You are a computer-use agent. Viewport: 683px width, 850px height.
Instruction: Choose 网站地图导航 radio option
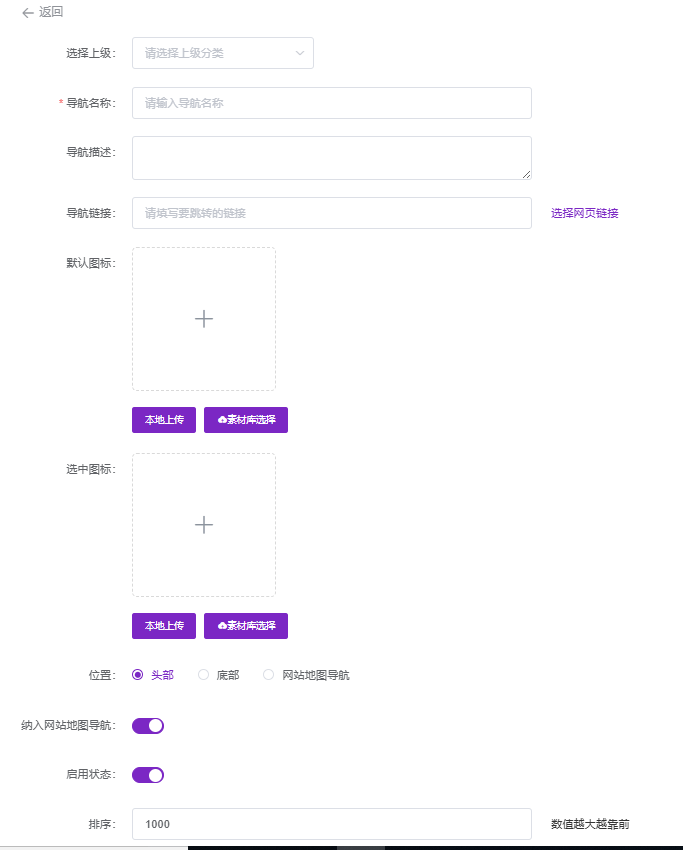point(268,675)
